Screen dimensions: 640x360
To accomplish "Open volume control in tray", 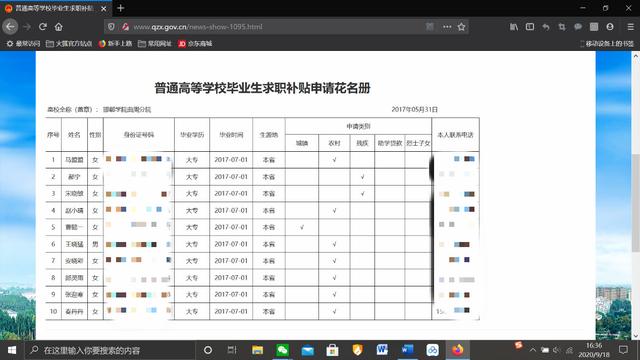I will pos(556,350).
